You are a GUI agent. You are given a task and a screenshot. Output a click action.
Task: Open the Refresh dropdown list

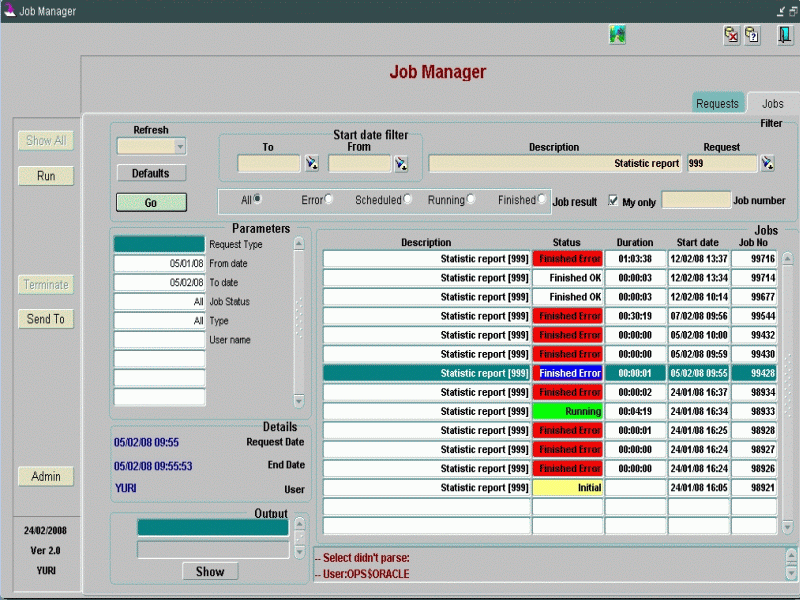tap(180, 146)
